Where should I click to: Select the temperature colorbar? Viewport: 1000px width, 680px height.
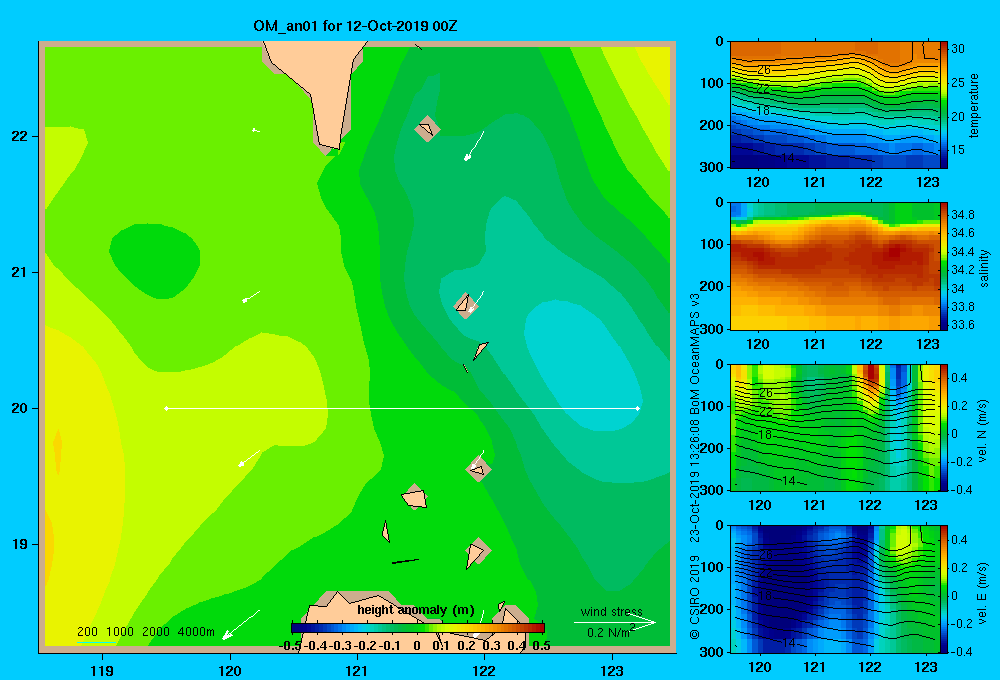pyautogui.click(x=944, y=105)
